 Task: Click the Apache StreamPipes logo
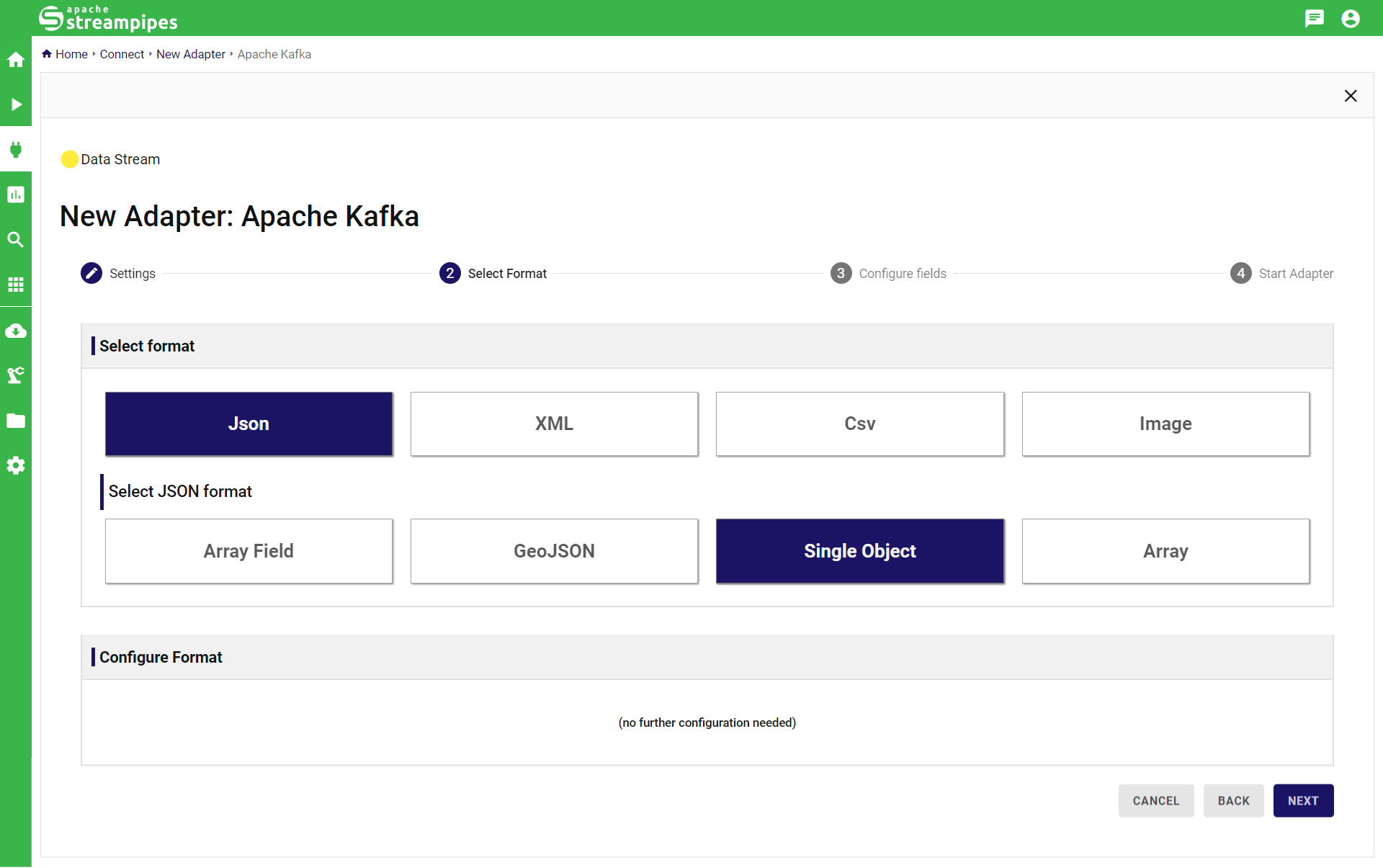pos(108,18)
